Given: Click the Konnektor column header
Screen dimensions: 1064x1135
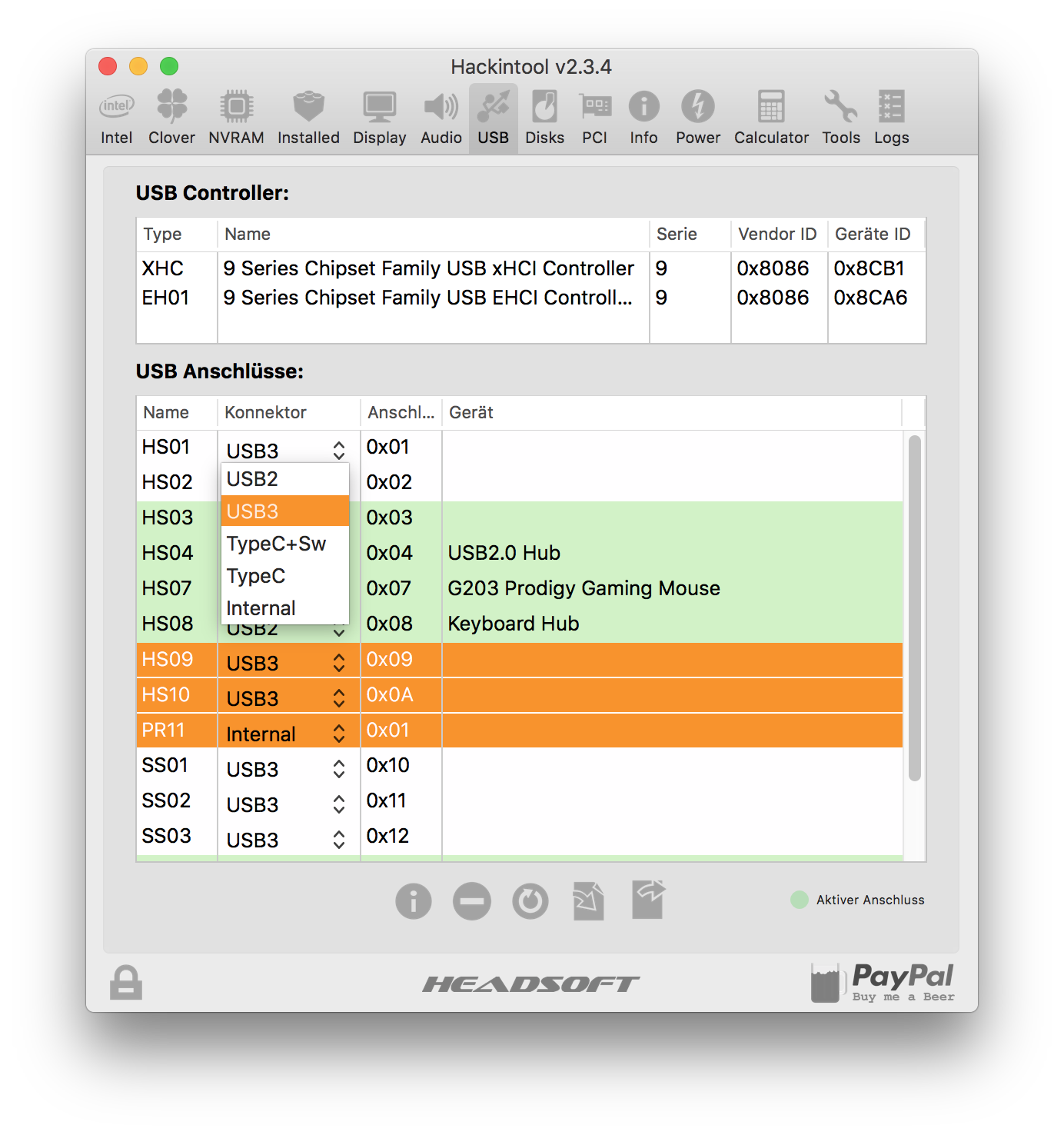Looking at the screenshot, I should click(289, 413).
